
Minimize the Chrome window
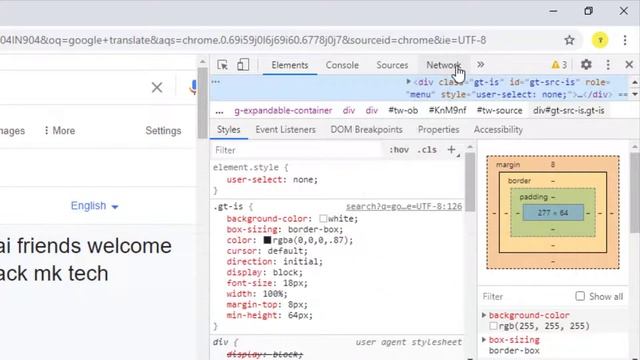(x=553, y=11)
